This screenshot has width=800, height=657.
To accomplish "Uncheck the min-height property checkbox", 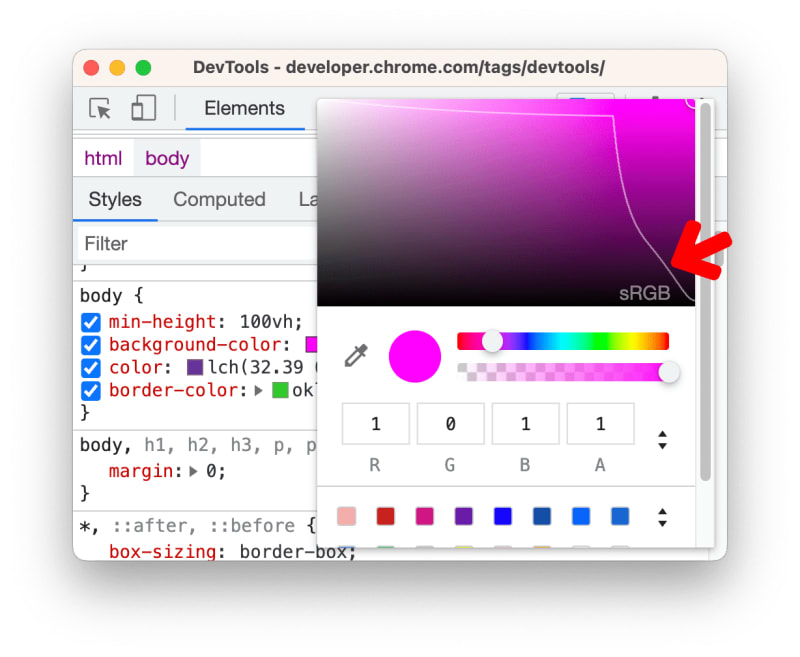I will tap(91, 322).
